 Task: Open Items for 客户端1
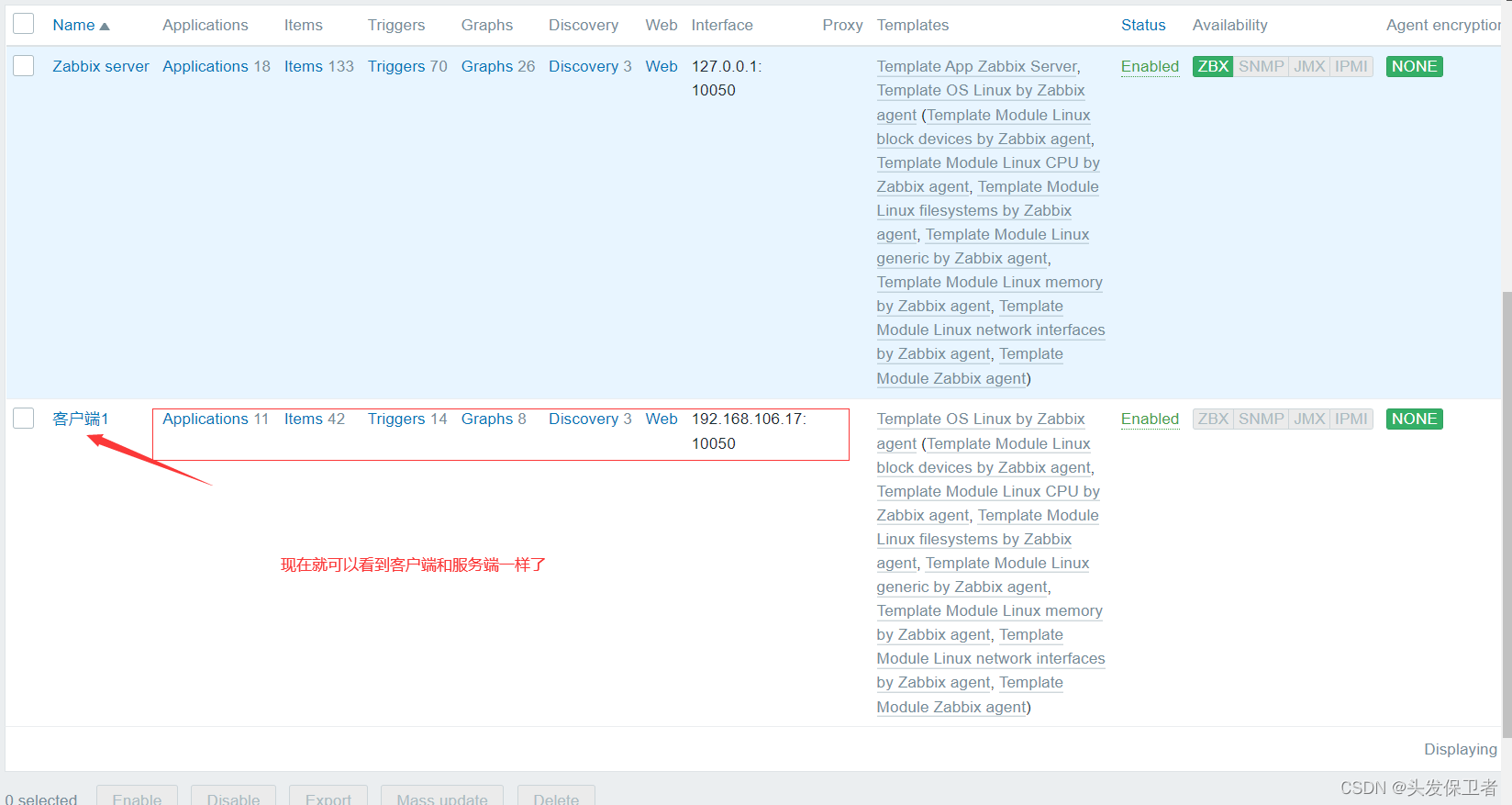304,419
